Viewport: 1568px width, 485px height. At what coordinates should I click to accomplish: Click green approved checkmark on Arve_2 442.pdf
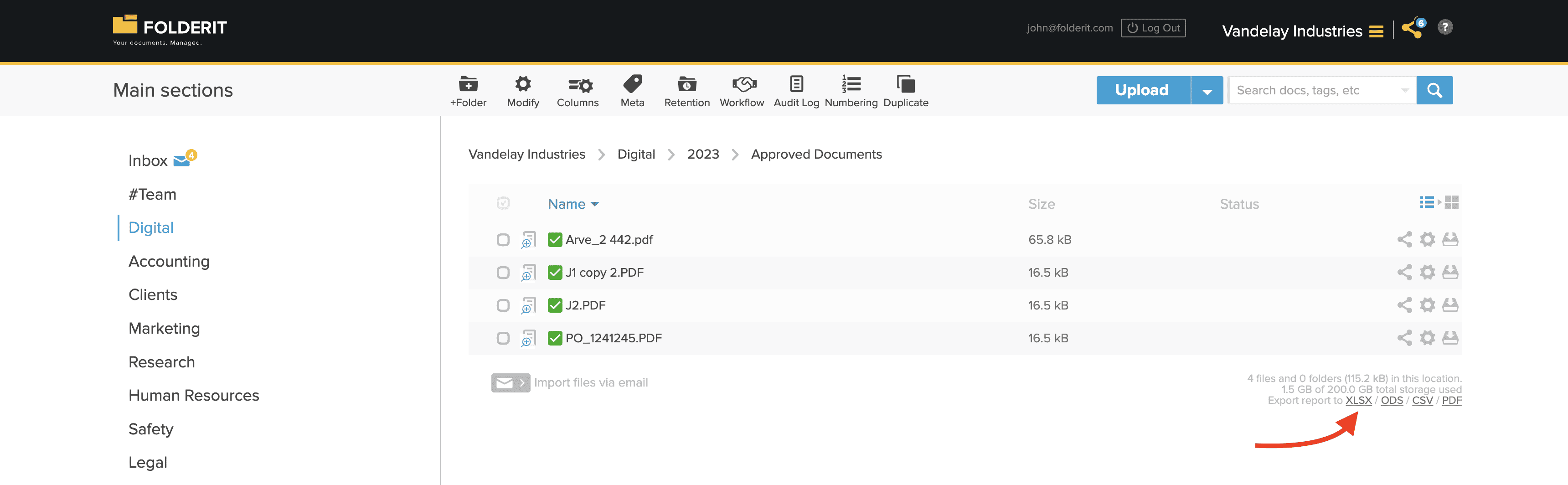click(555, 240)
